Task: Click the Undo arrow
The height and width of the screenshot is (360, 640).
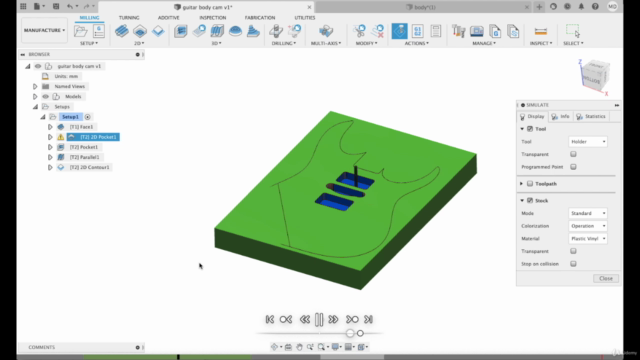Action: pyautogui.click(x=70, y=7)
